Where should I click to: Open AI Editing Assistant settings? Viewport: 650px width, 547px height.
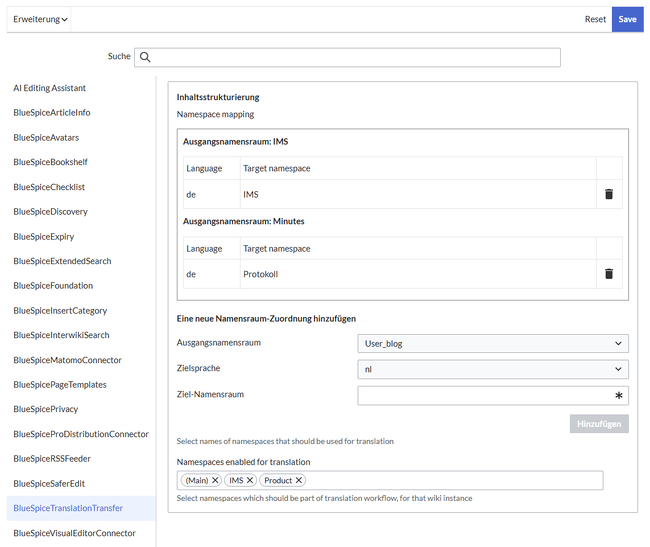[x=50, y=88]
